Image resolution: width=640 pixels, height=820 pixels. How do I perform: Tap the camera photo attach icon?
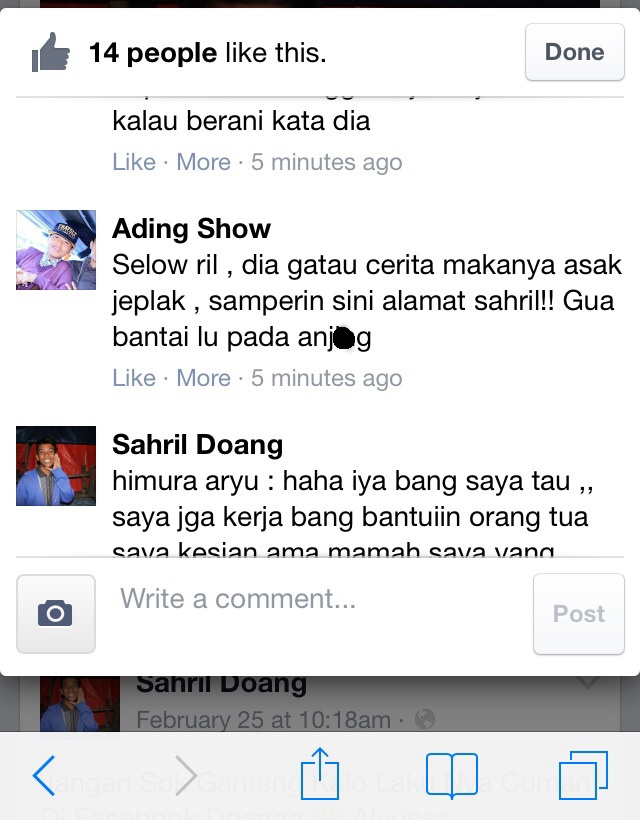(x=56, y=614)
